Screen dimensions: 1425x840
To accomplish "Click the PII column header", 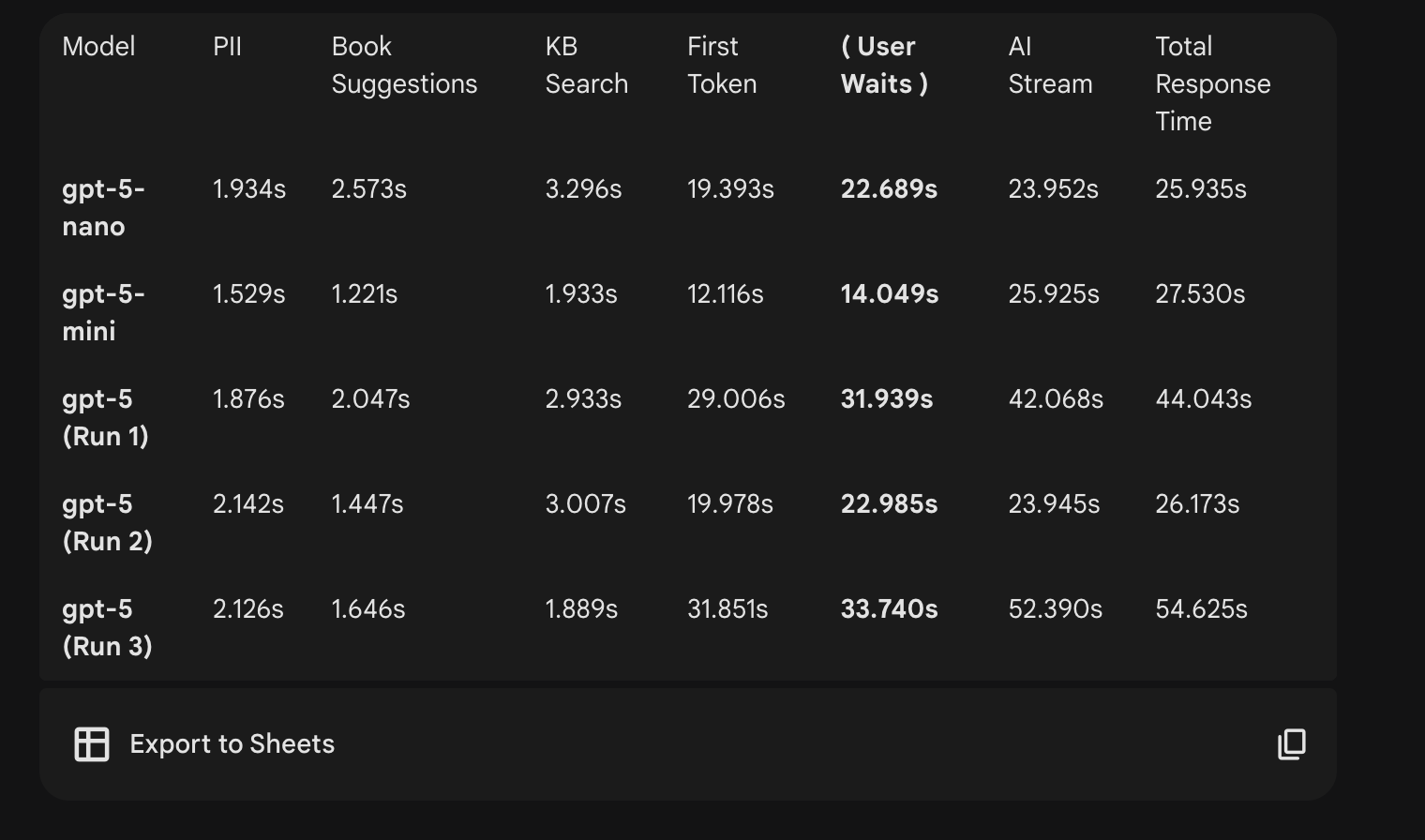I will 227,47.
